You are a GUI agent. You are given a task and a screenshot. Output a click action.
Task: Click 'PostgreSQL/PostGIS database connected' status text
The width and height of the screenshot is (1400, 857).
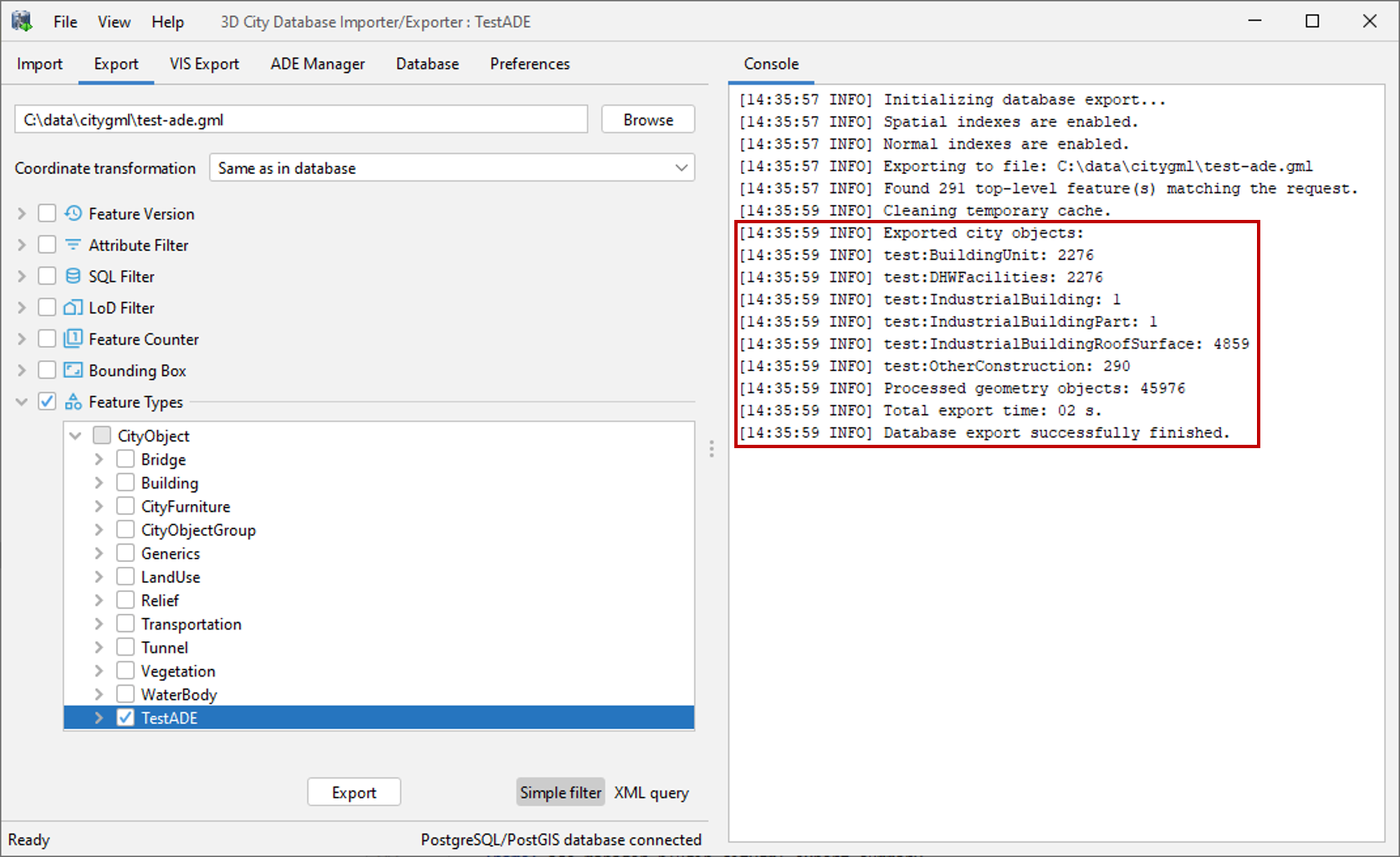point(561,839)
